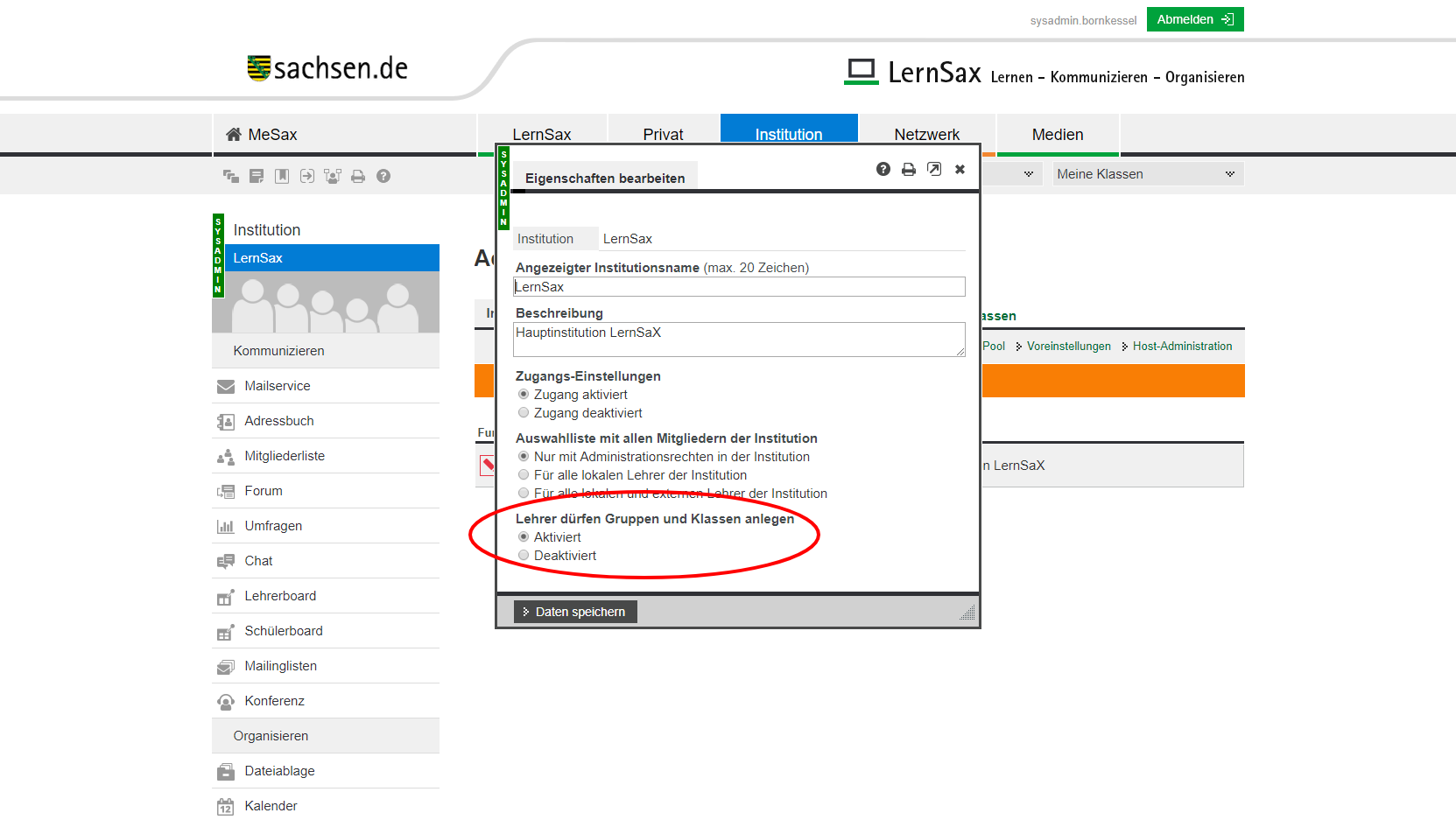Open the Host-Administration link
This screenshot has height=820, width=1456.
click(x=1181, y=347)
